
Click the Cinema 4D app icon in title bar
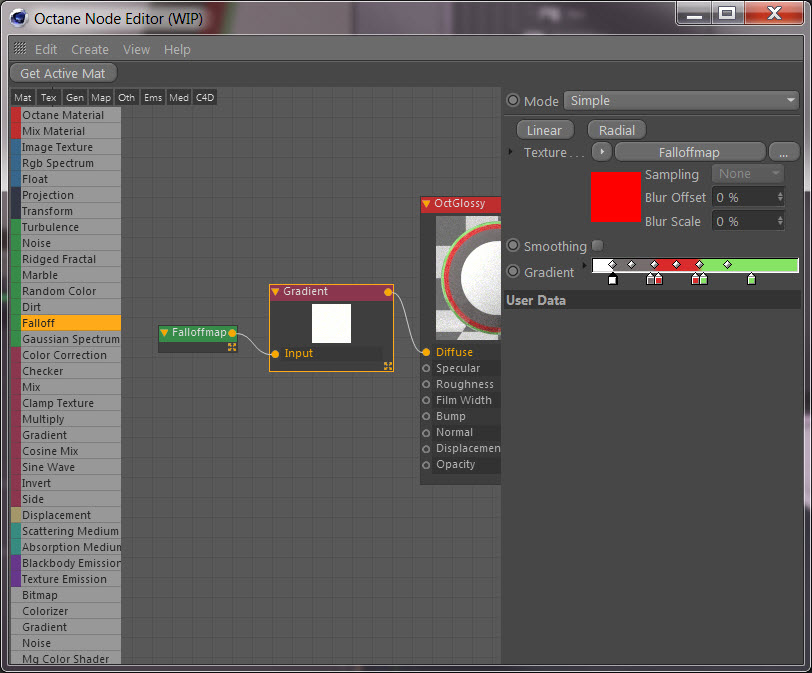(19, 18)
